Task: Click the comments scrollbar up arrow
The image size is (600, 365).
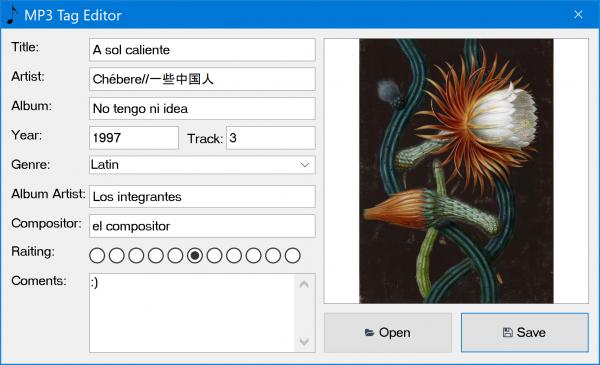Action: pos(304,284)
